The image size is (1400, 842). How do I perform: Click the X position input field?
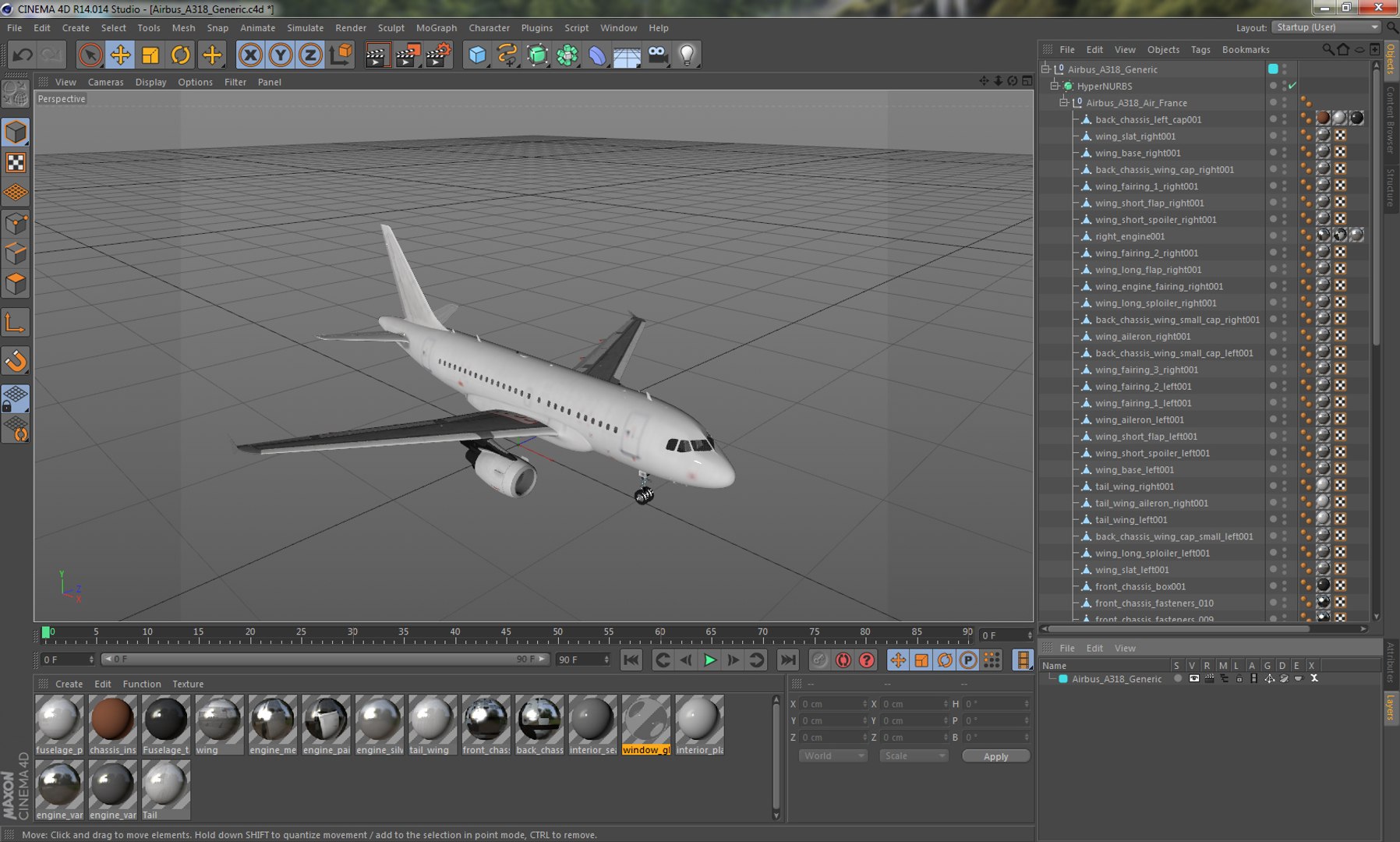pyautogui.click(x=833, y=704)
